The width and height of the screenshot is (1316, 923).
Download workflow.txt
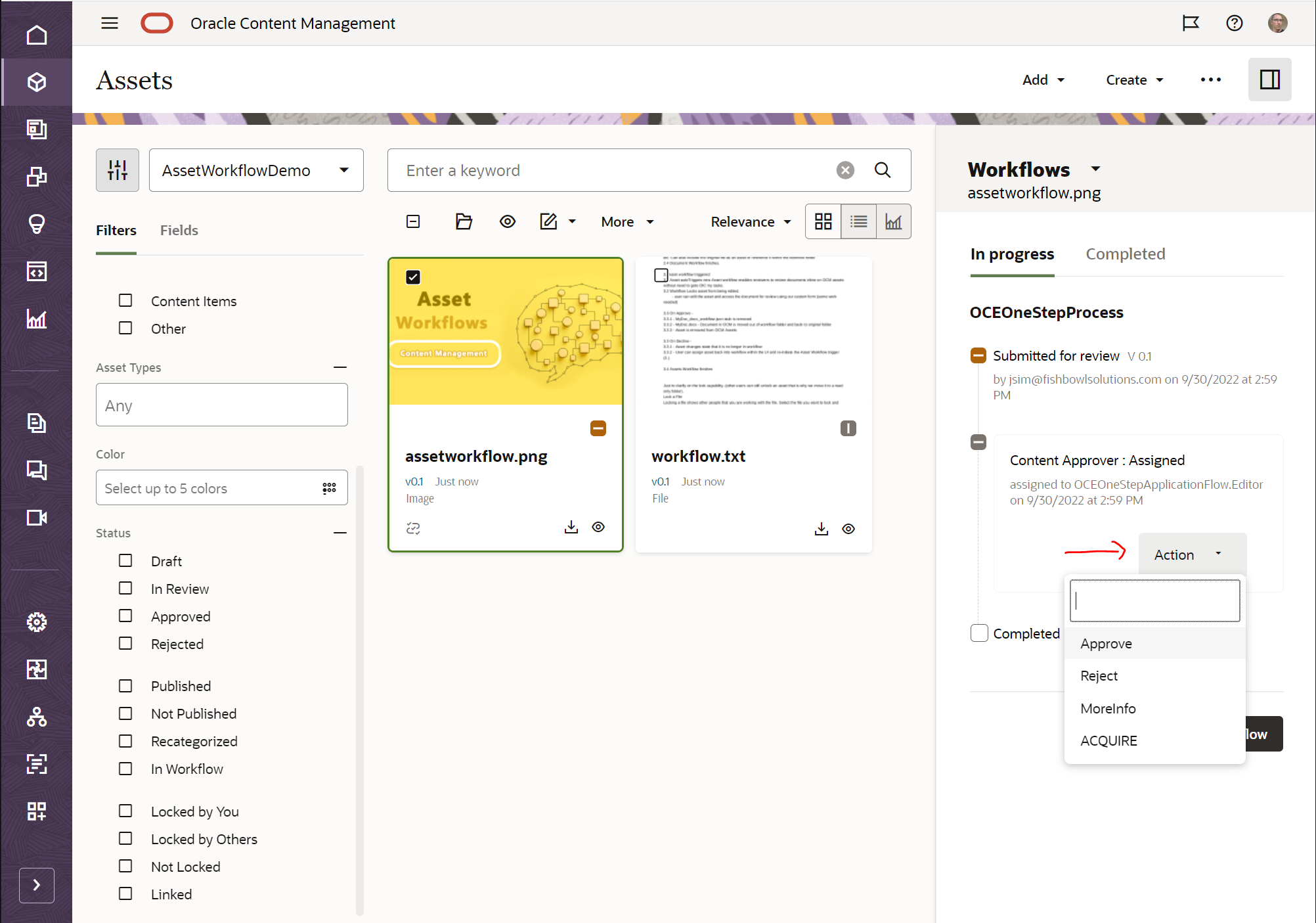[822, 529]
